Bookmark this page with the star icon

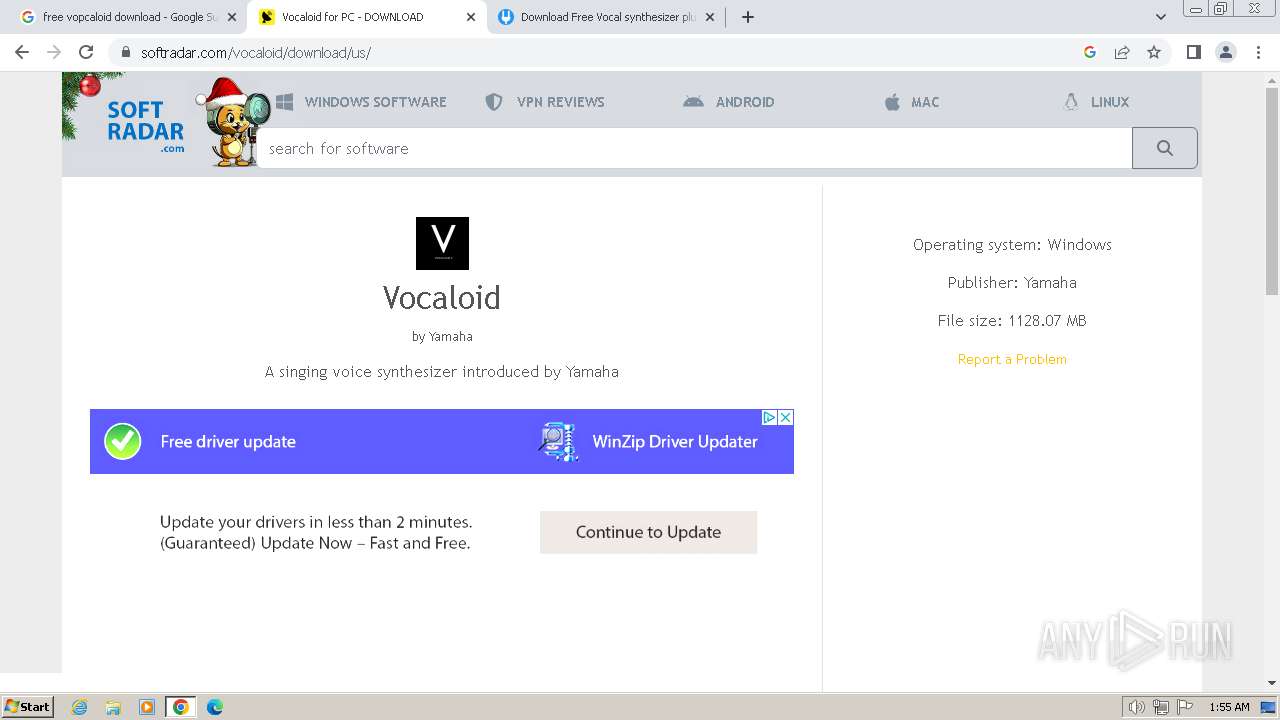pos(1154,52)
